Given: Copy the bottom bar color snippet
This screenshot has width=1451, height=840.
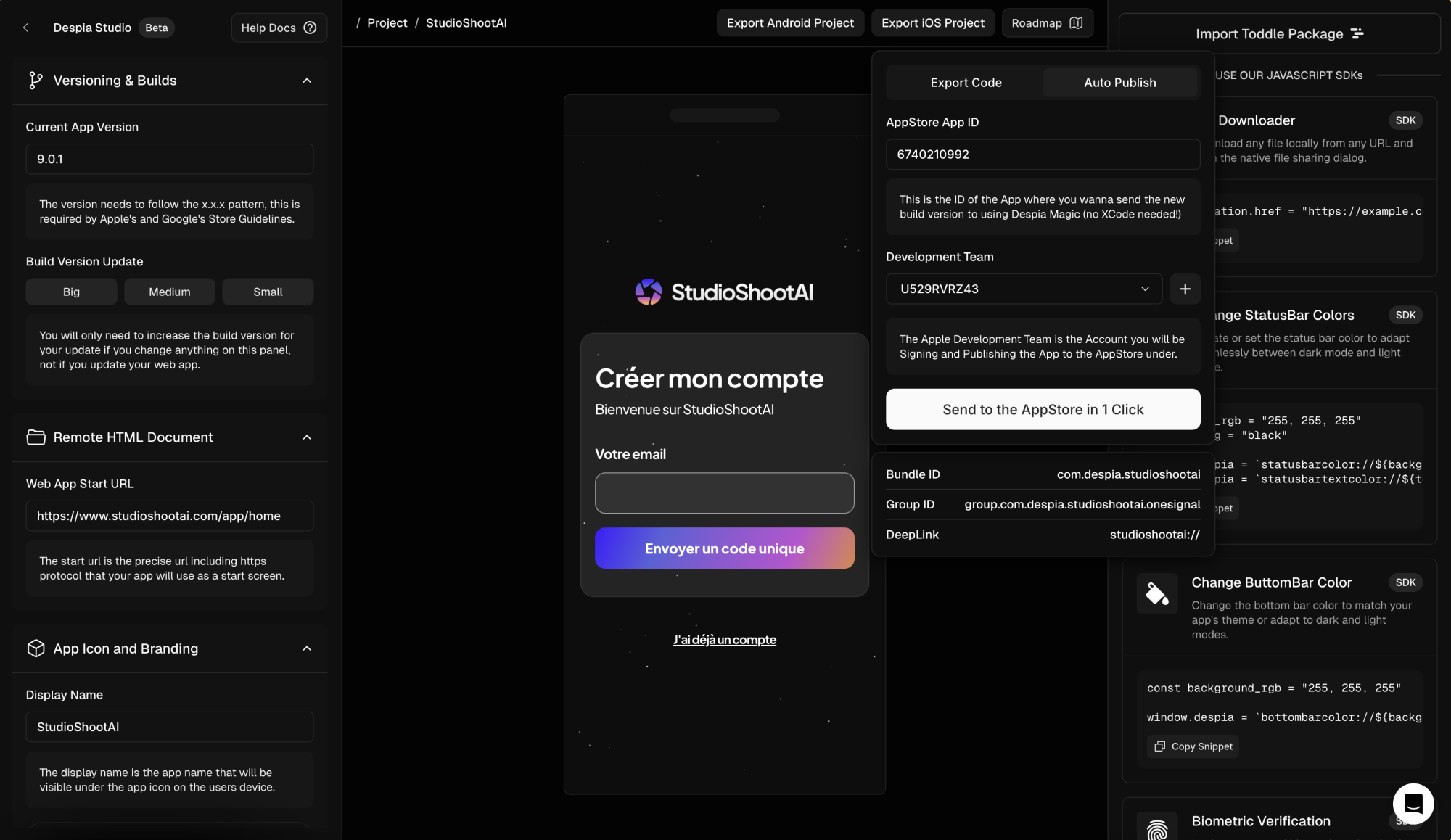Looking at the screenshot, I should click(1193, 746).
